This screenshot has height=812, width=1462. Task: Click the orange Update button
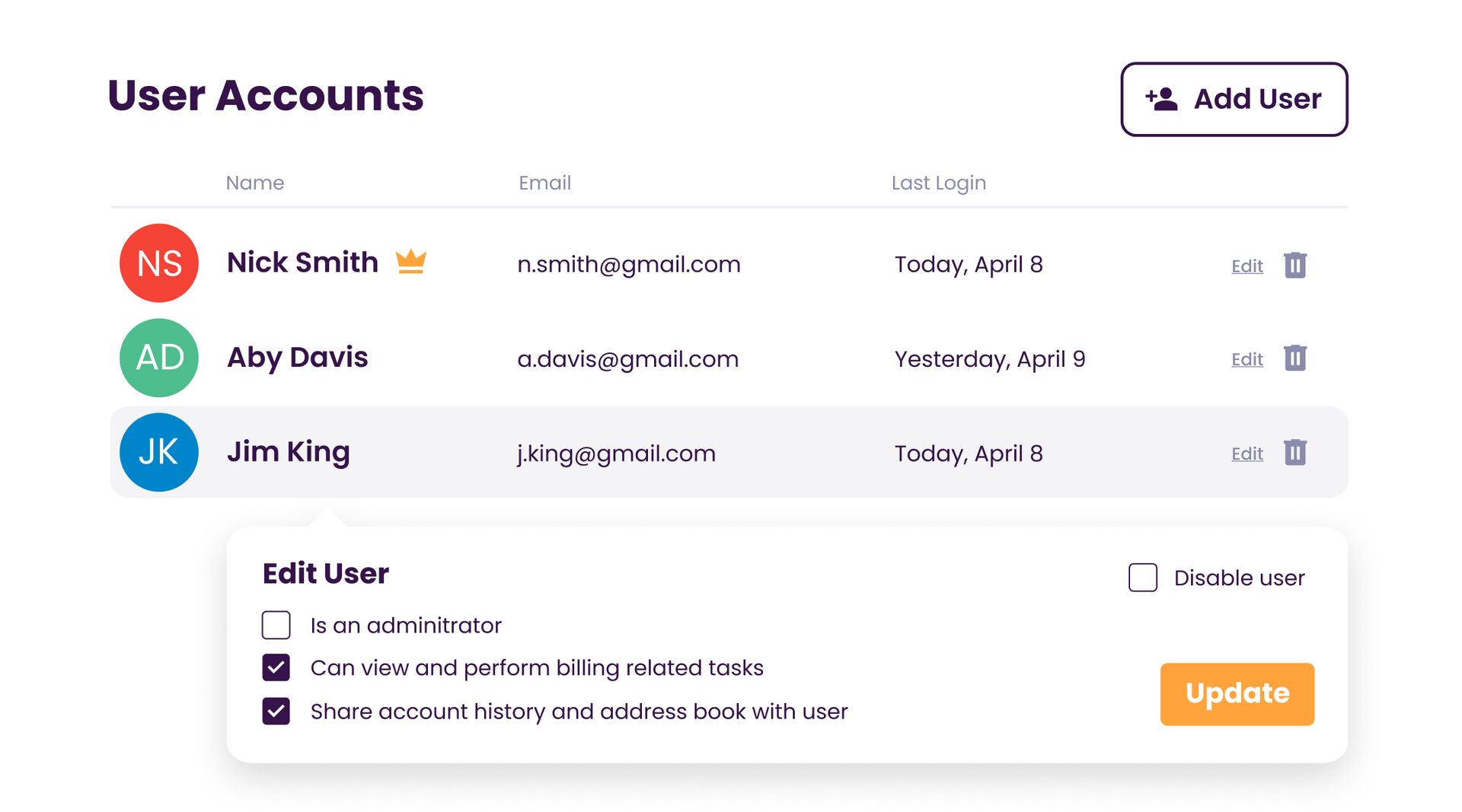tap(1237, 693)
